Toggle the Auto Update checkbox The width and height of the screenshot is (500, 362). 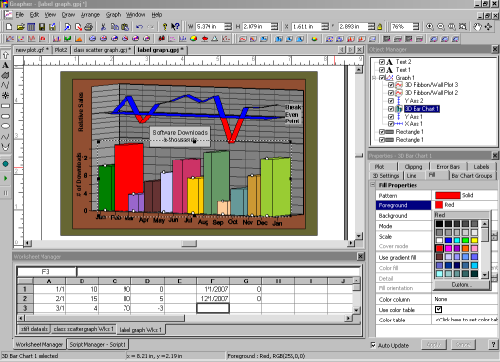click(373, 345)
